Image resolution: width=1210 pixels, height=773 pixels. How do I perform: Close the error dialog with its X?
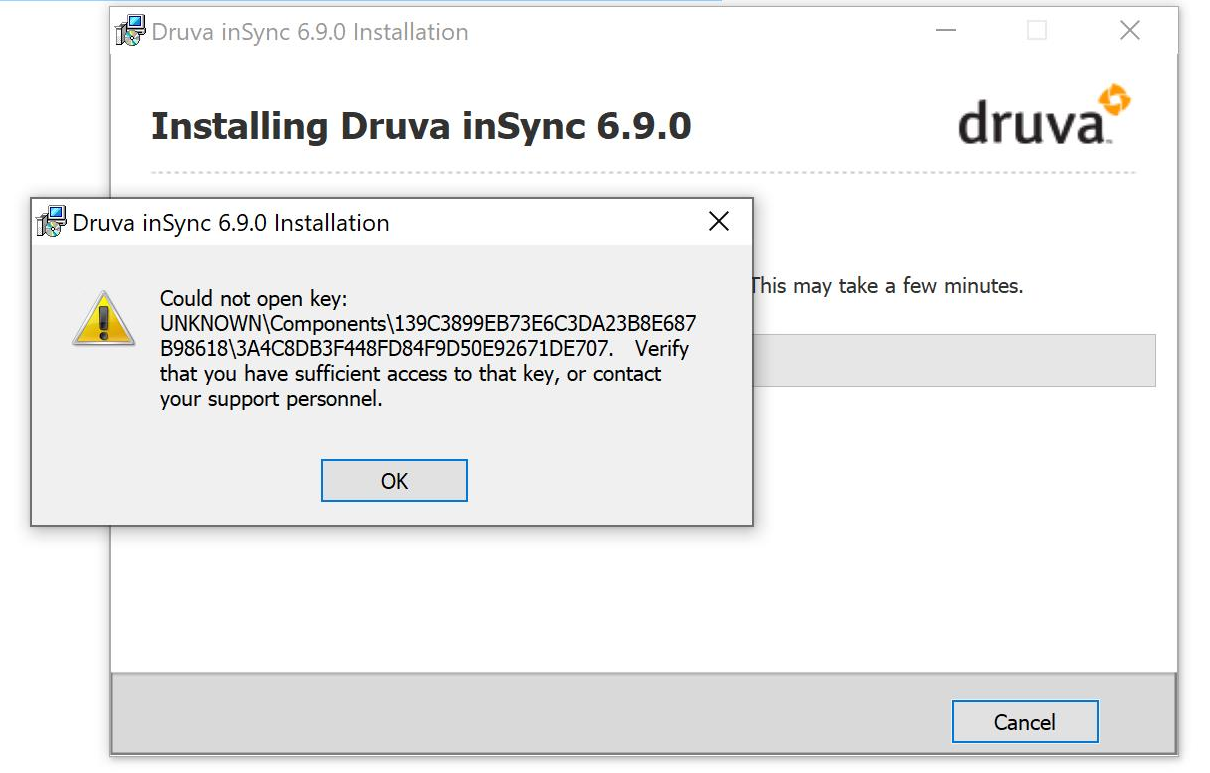point(719,222)
